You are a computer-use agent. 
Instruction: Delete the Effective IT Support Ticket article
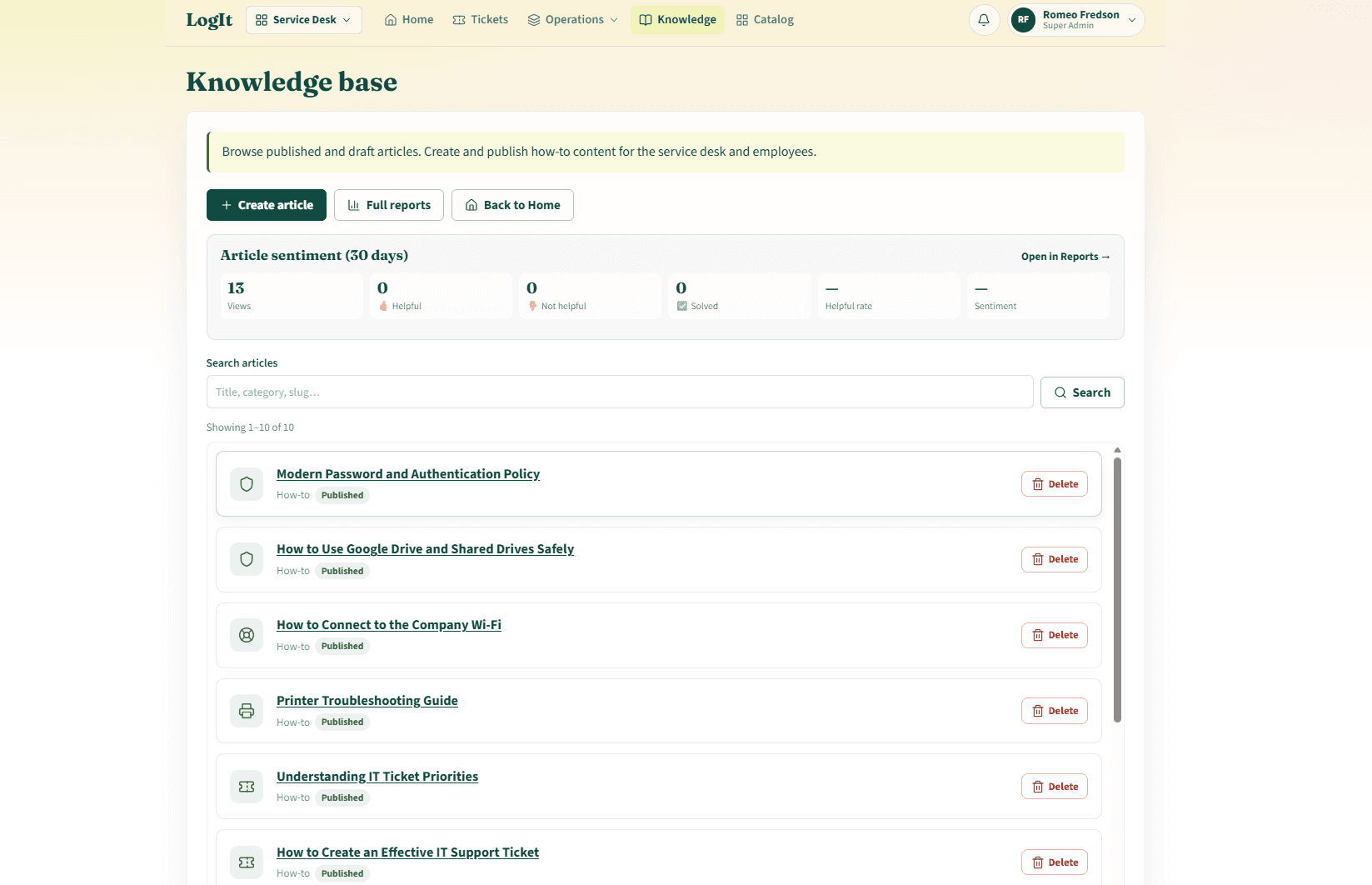tap(1055, 862)
